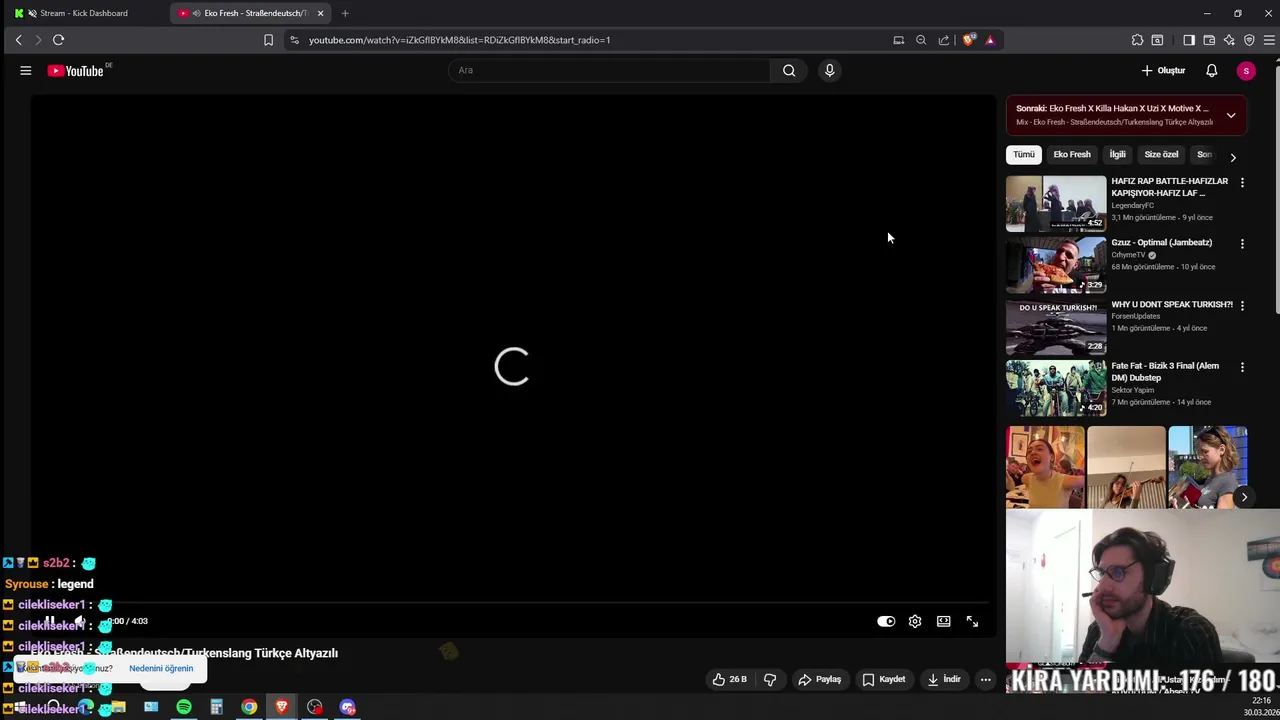
Task: Show more filter chips with right arrow
Action: coord(1232,157)
